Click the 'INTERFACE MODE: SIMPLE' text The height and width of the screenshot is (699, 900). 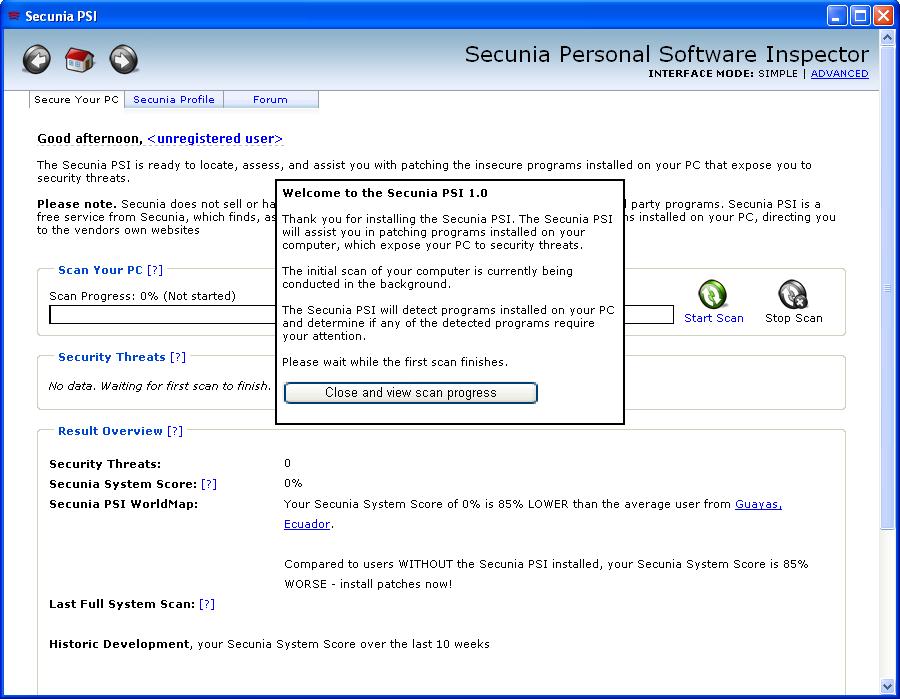click(723, 73)
